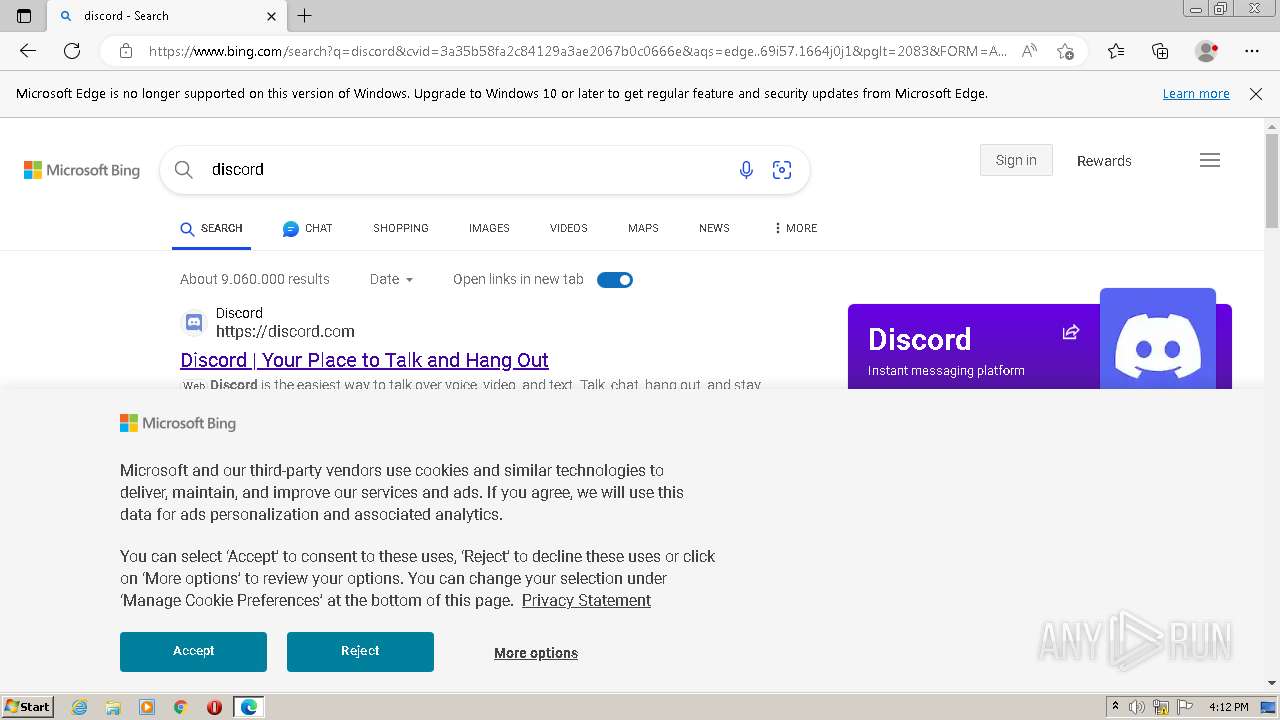
Task: Show hidden system tray icons
Action: (x=1115, y=707)
